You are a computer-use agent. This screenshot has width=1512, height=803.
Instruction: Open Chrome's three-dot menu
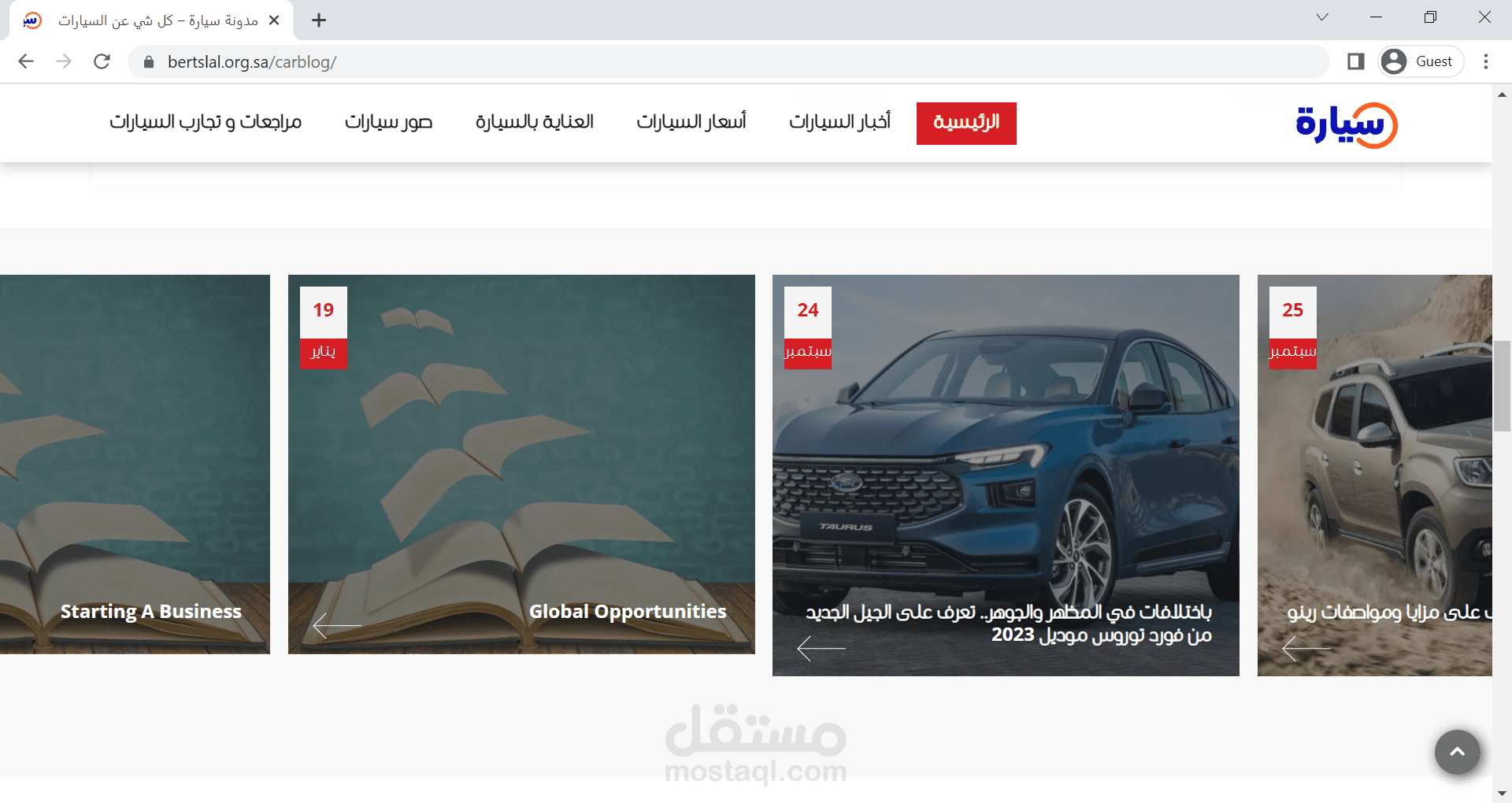[x=1486, y=61]
